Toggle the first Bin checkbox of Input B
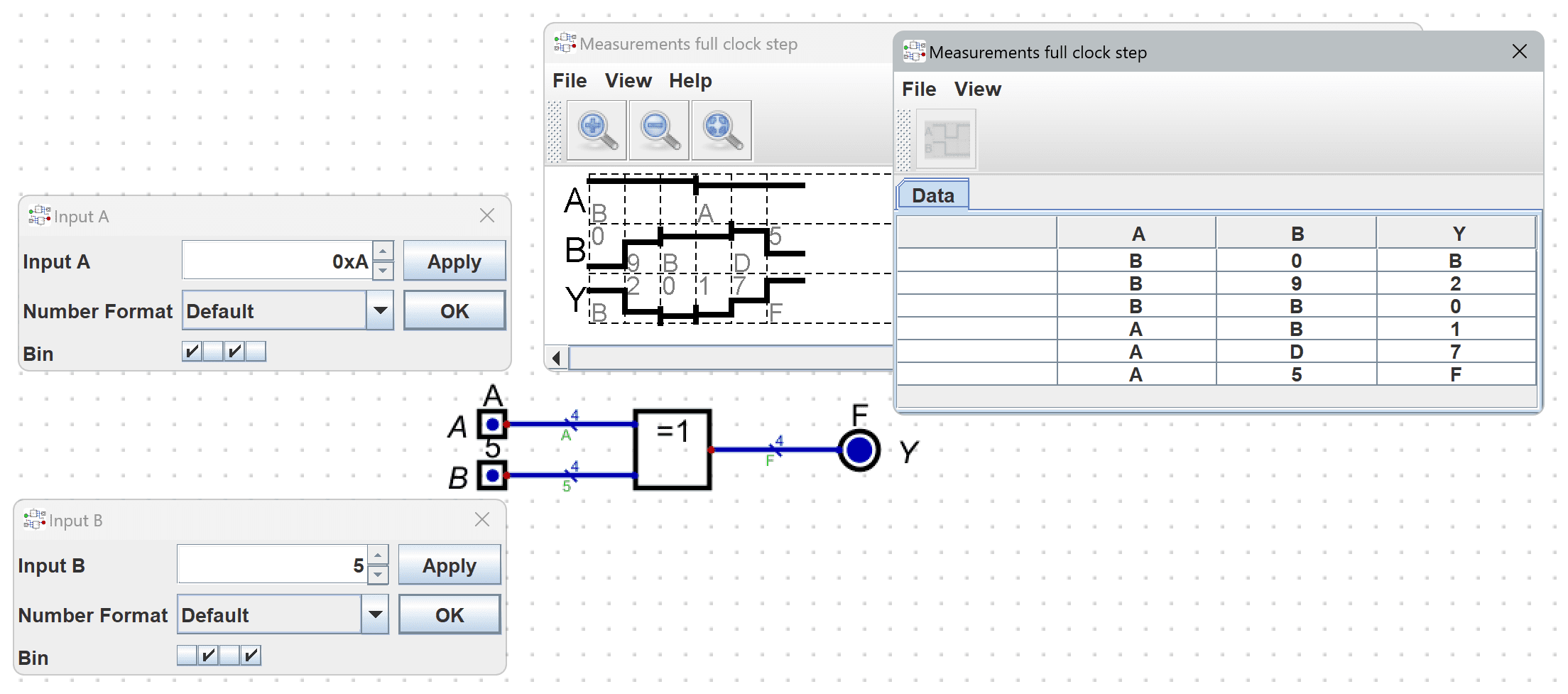The image size is (1568, 694). coord(187,655)
